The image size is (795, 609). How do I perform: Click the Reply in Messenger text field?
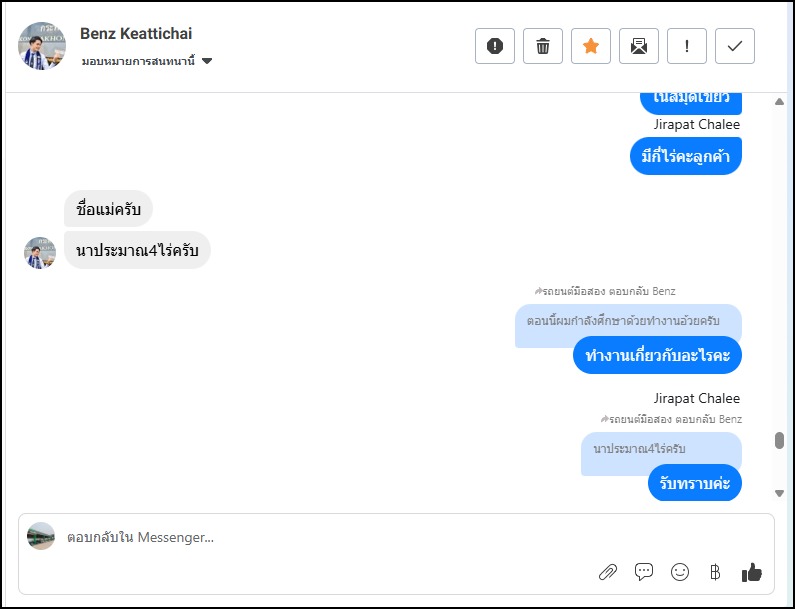(300, 537)
